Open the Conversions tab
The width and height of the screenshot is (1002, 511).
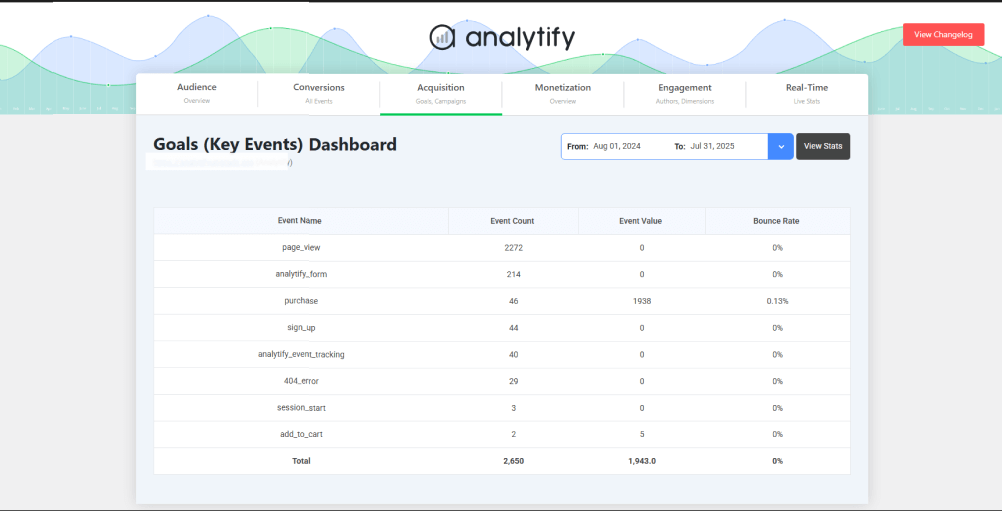point(319,93)
